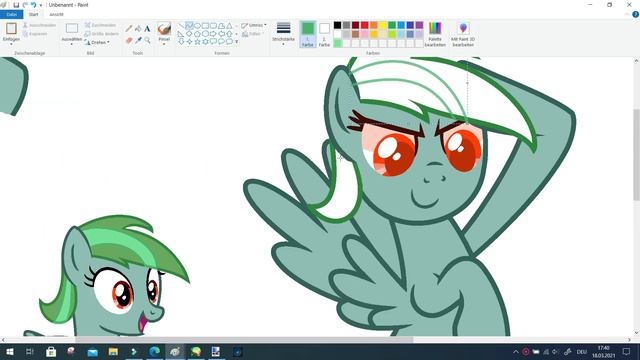Click the horizontal scrollbar thumb
The image size is (640, 360).
[x=244, y=339]
